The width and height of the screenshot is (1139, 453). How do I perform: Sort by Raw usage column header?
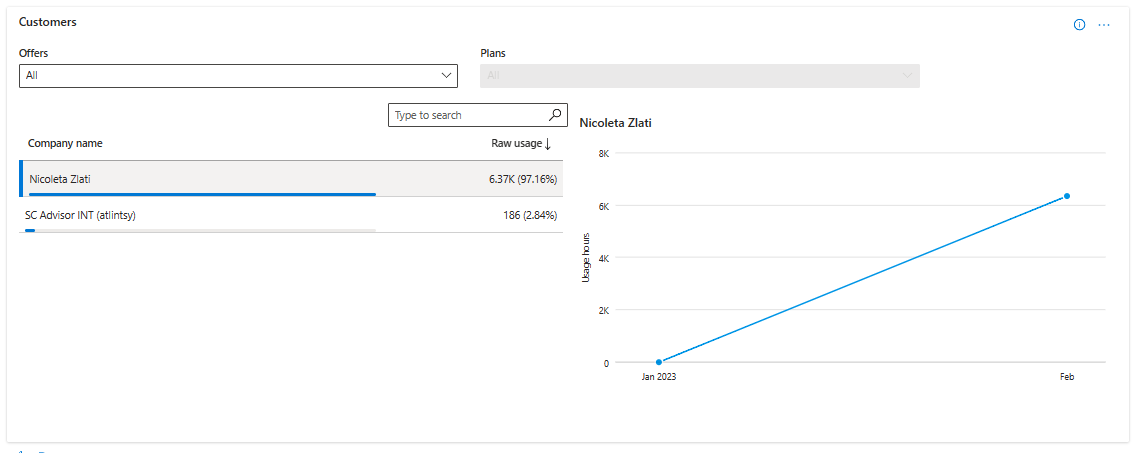516,144
